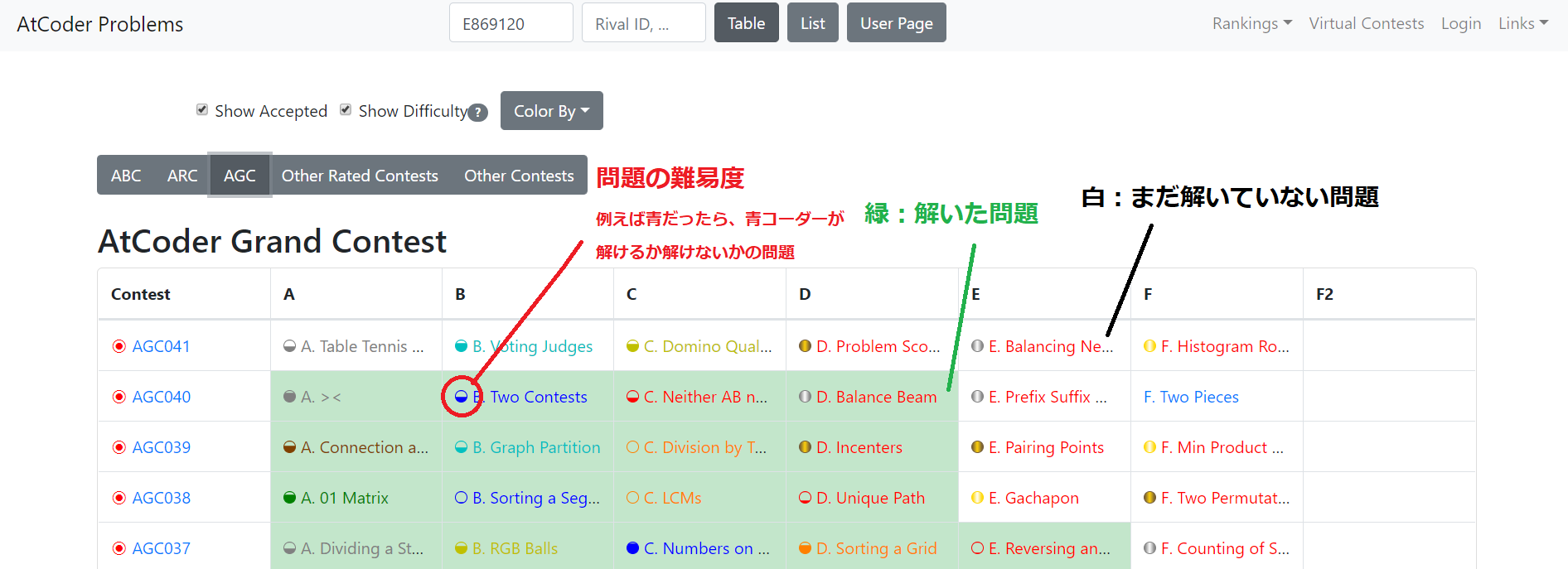Click silver difficulty circle beside D. Balance Beam
The width and height of the screenshot is (1568, 569).
805,397
